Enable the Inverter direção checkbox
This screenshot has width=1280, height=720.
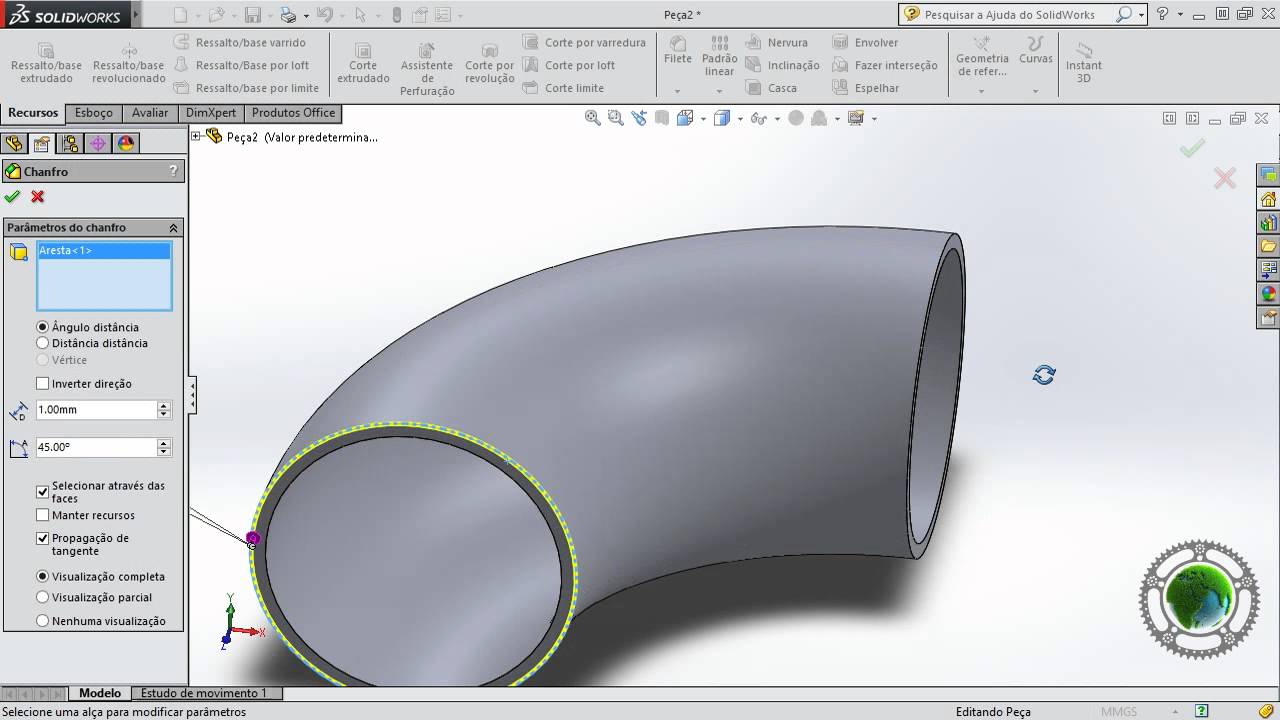click(x=43, y=384)
